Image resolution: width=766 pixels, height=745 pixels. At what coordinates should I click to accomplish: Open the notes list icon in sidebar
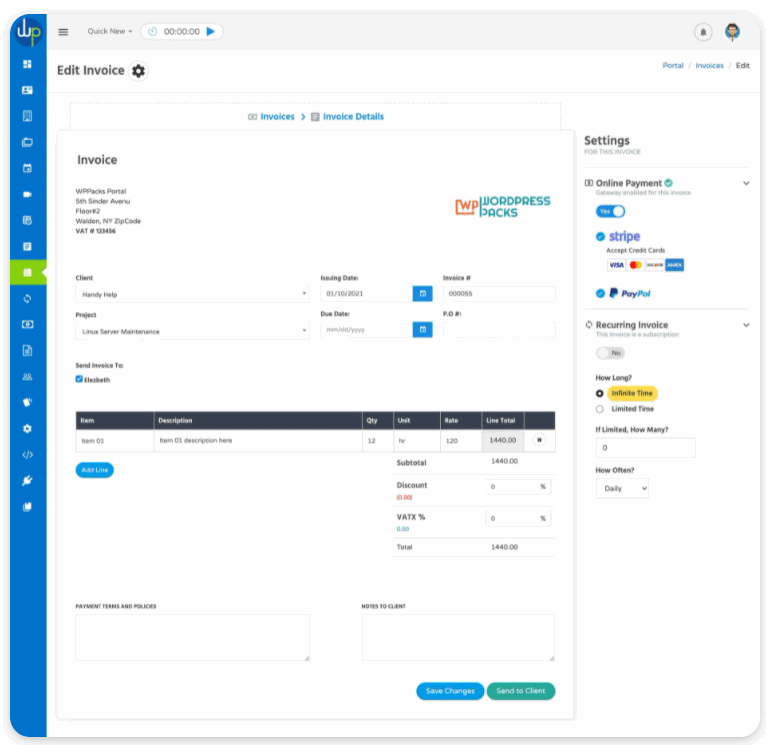(27, 246)
